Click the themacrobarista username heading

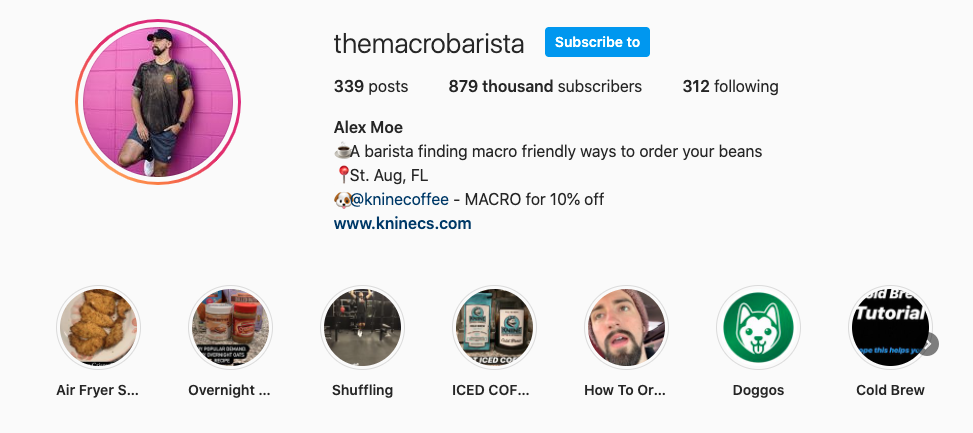pyautogui.click(x=429, y=44)
